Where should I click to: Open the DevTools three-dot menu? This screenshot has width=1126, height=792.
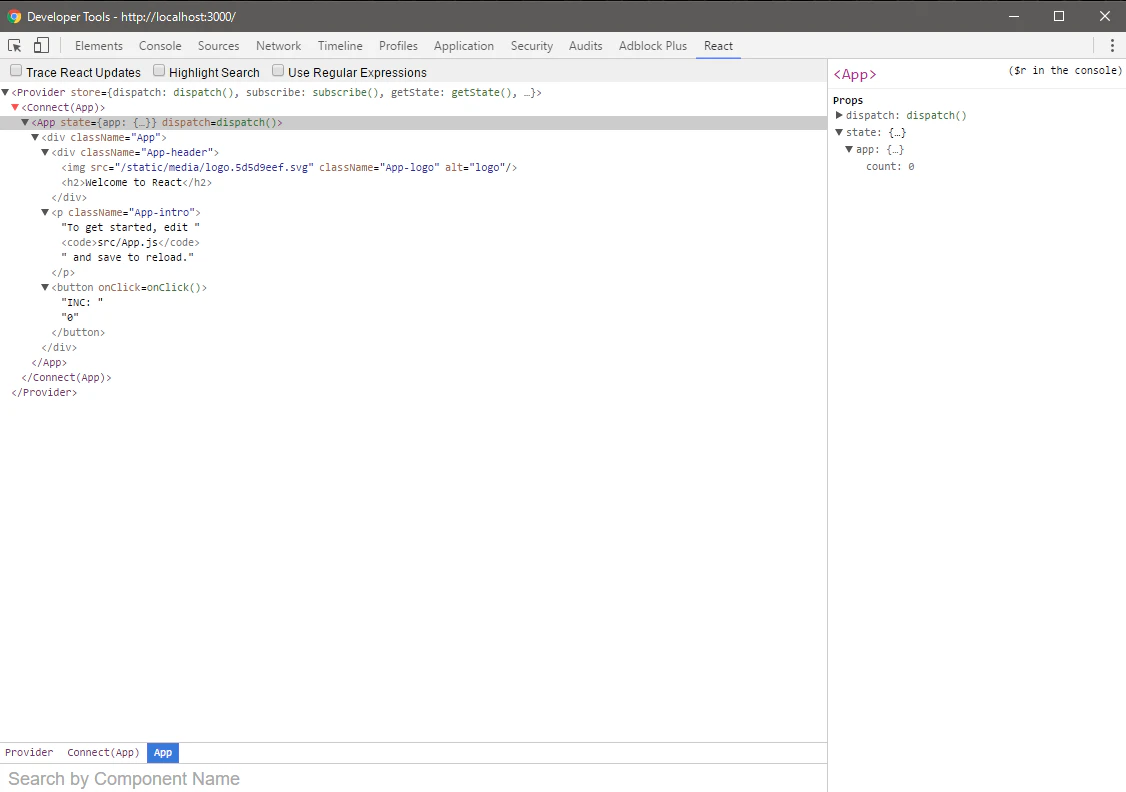[x=1112, y=46]
